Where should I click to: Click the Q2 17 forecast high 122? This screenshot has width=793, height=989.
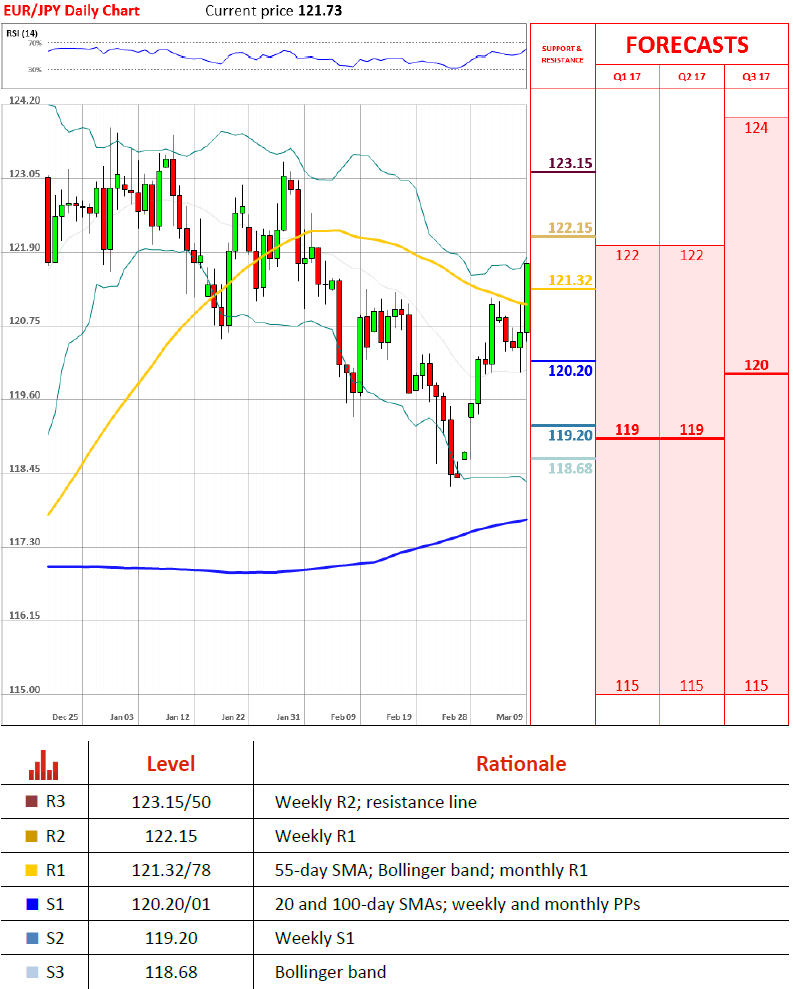coord(691,255)
